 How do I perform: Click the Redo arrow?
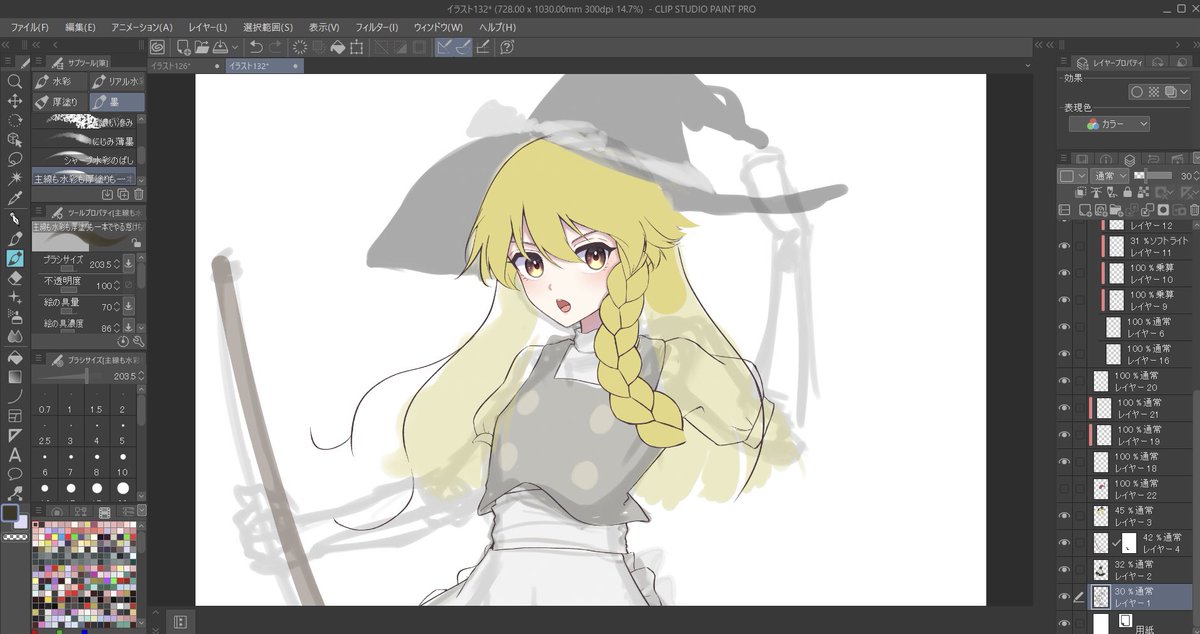[275, 47]
